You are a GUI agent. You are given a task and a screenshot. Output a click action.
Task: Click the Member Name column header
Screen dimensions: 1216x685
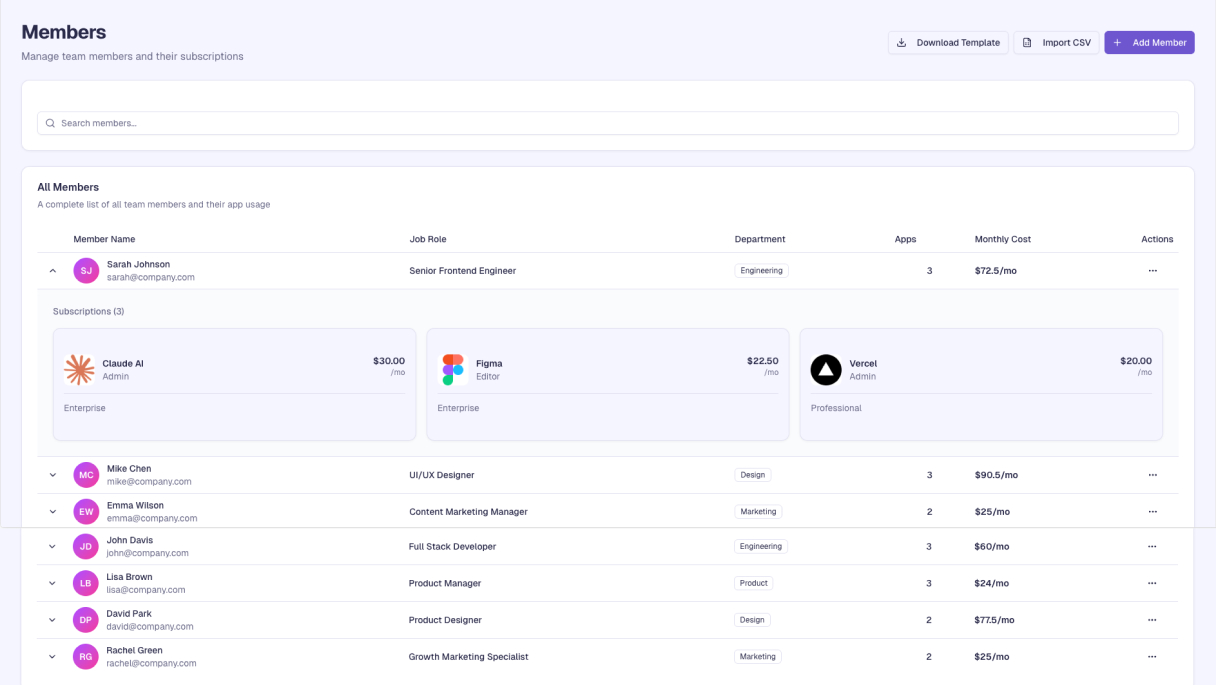tap(104, 239)
